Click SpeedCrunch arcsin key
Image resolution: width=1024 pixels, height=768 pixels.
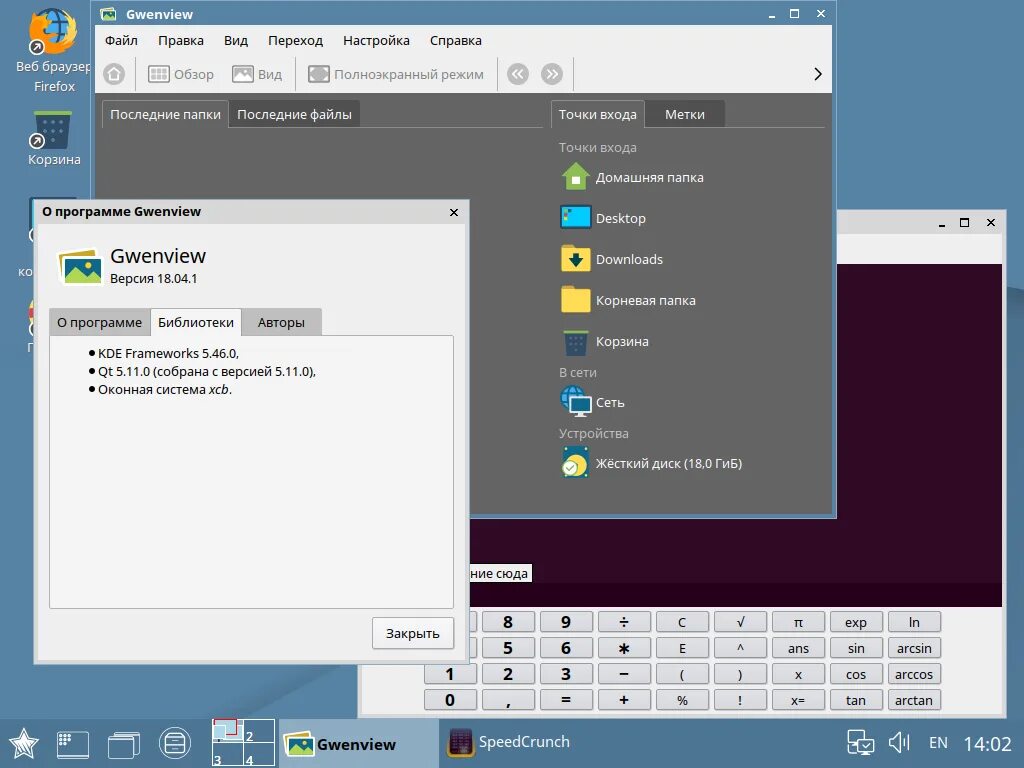pos(914,648)
